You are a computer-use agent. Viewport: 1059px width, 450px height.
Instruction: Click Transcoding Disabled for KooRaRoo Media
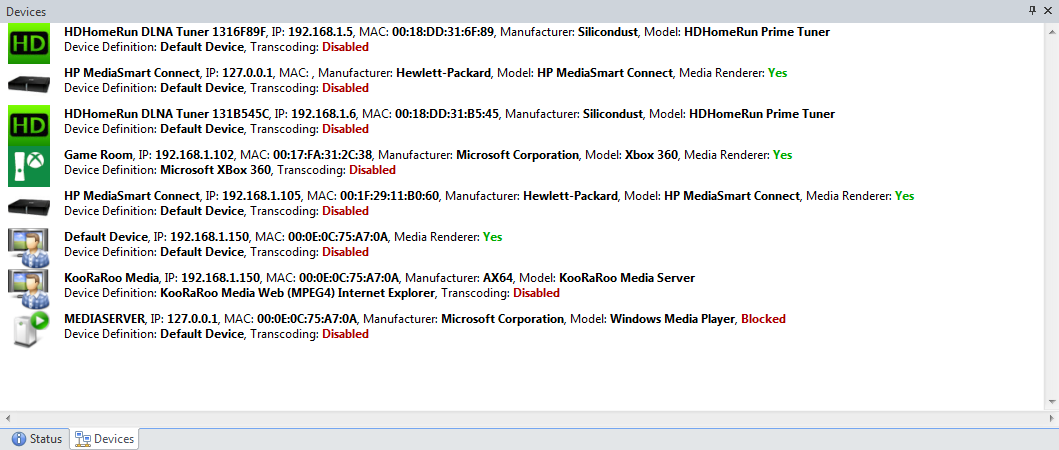point(536,293)
